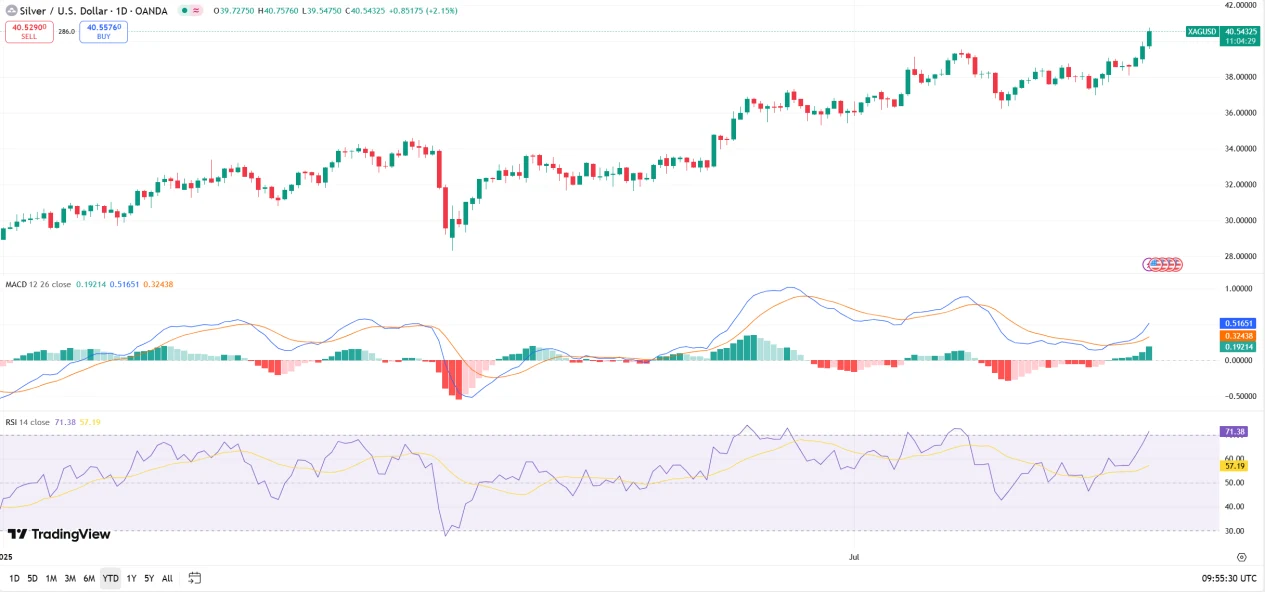Select the YTD time range
Viewport: 1265px width, 592px height.
click(110, 578)
